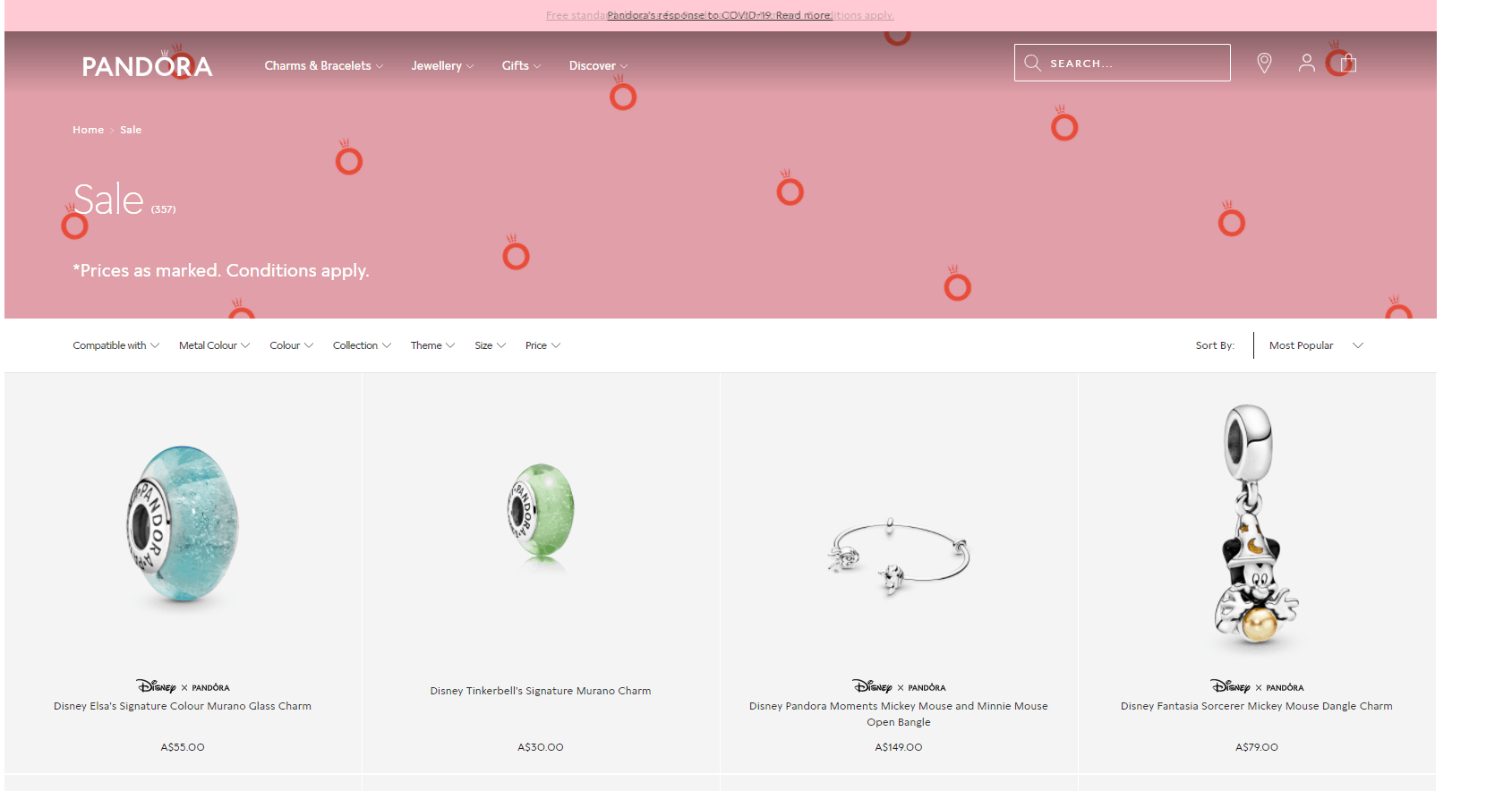Open the Jewellery menu
Screen dimensions: 1512x791
click(442, 65)
